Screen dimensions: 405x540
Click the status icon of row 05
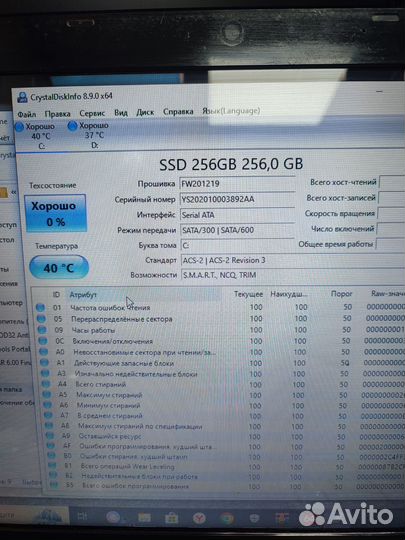pyautogui.click(x=41, y=319)
